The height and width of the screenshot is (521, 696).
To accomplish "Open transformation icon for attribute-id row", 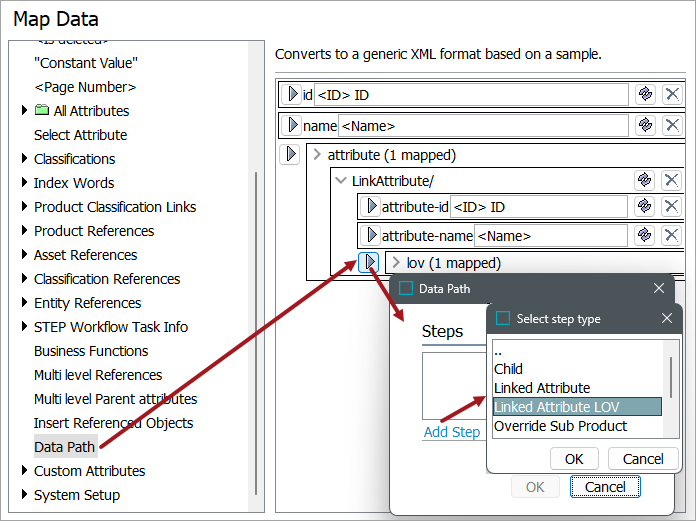I will point(644,206).
